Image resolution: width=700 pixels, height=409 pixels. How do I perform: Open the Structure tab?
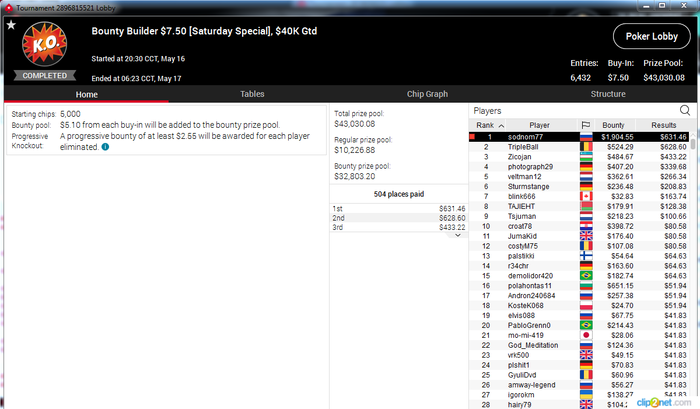click(608, 94)
